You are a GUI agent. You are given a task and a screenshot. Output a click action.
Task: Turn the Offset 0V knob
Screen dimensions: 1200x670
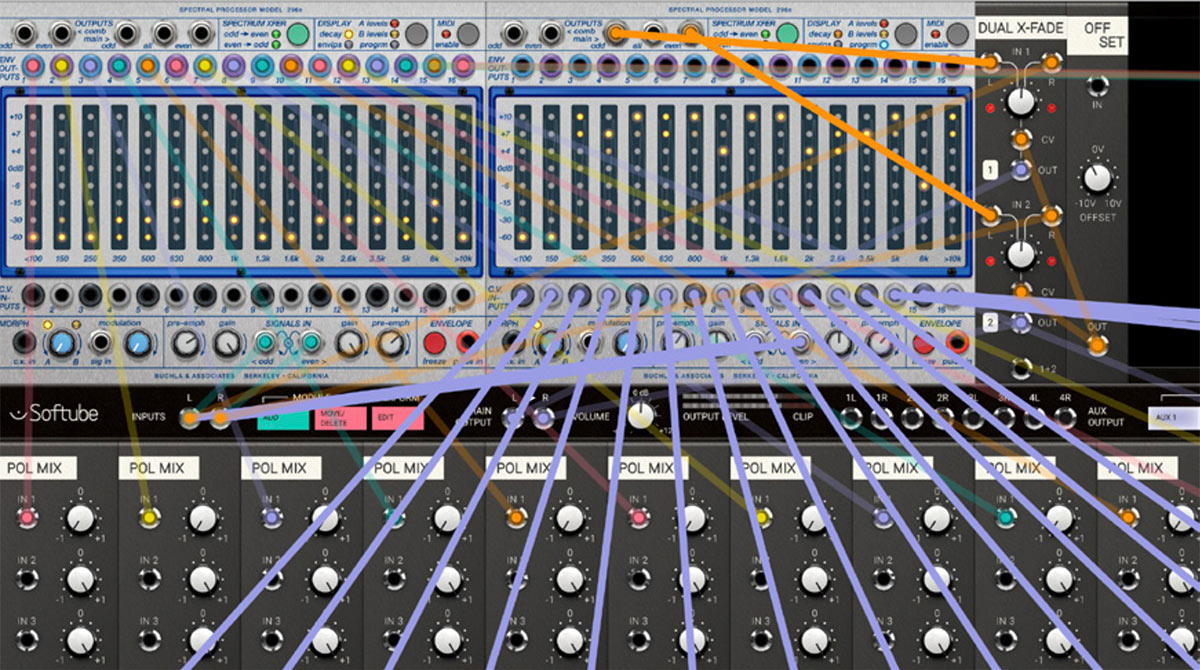click(1097, 180)
